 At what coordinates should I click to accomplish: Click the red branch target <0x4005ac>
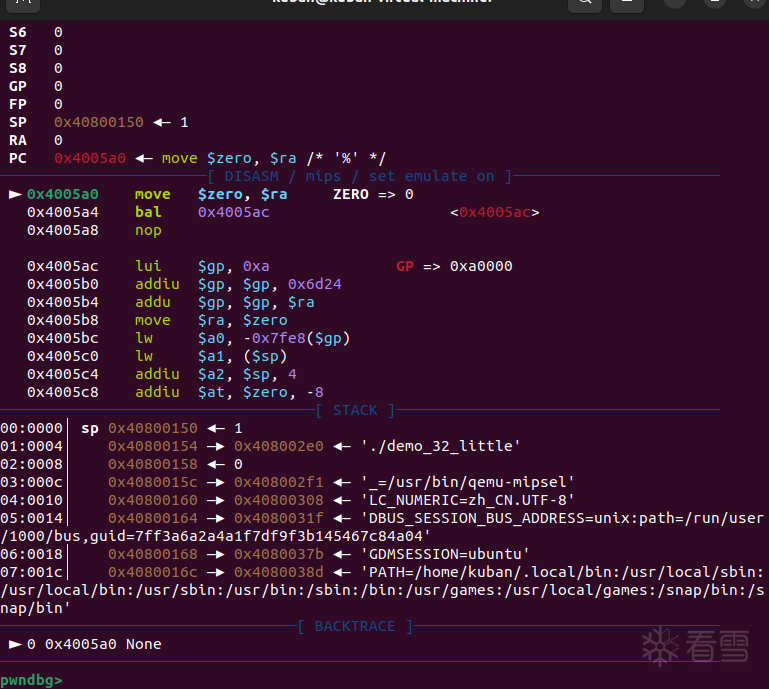494,212
